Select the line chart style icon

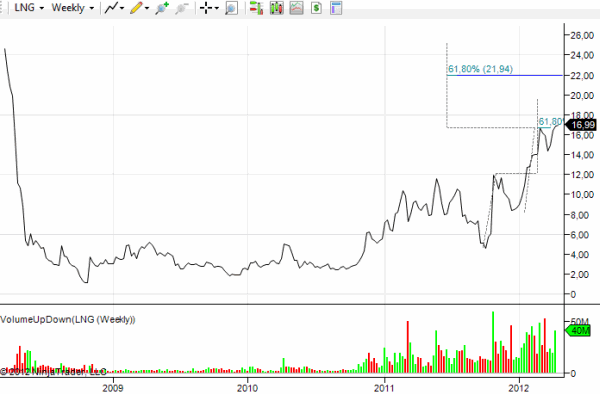(111, 8)
